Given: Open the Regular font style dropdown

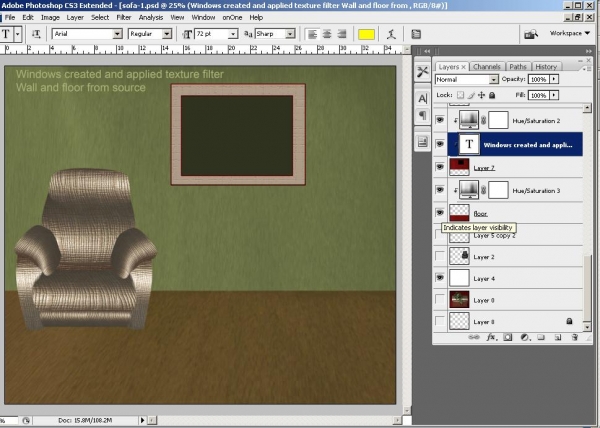Looking at the screenshot, I should coord(167,34).
